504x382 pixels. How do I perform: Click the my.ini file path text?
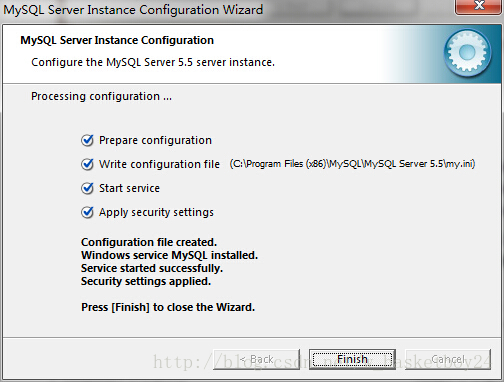pos(352,164)
